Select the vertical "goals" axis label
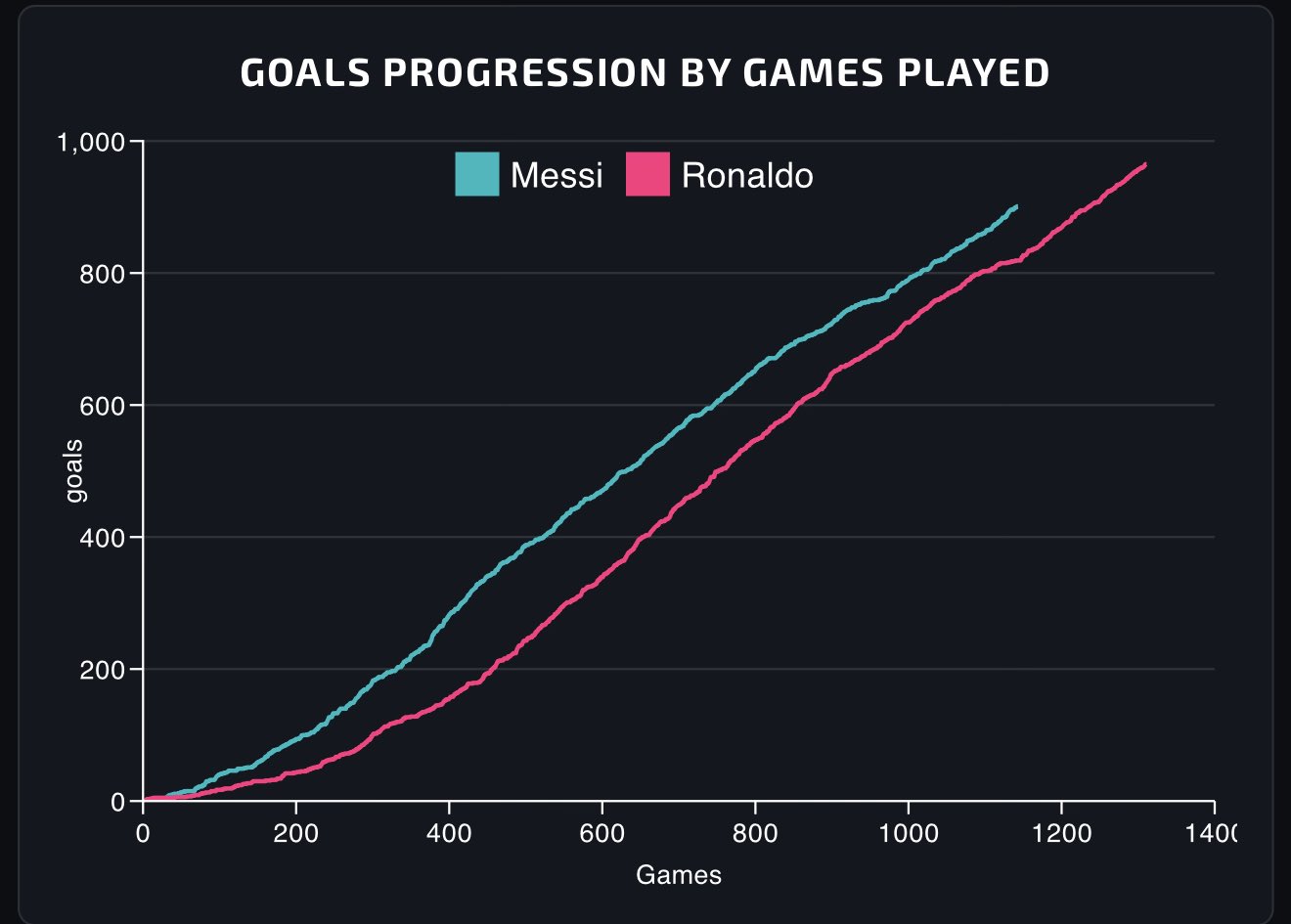The height and width of the screenshot is (924, 1291). 74,471
